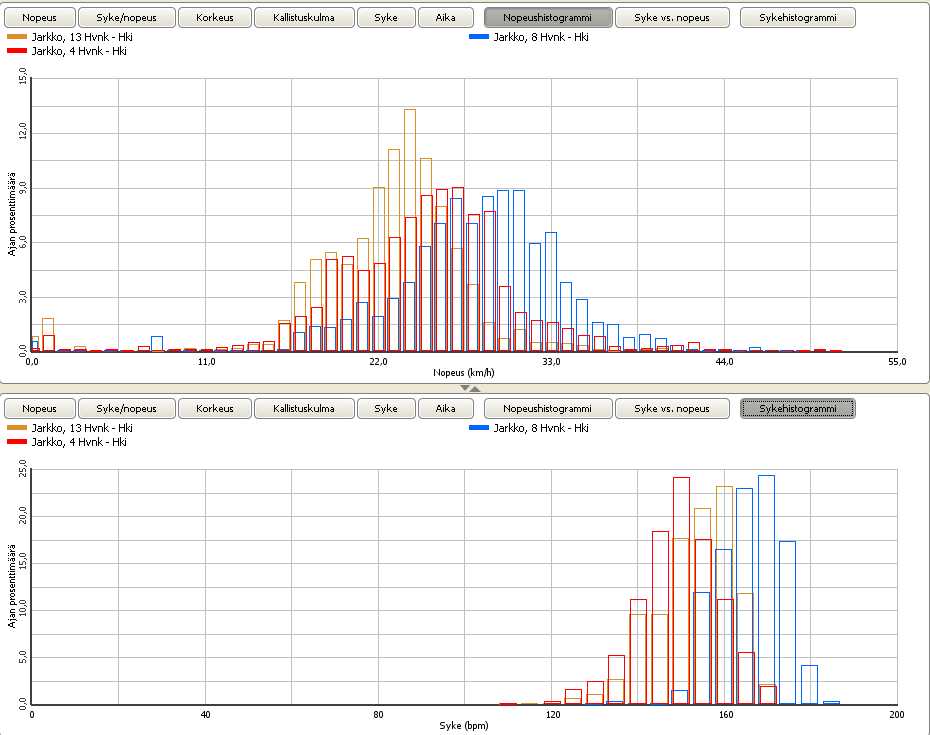Choose Syke vs. nopeus in top panel

671,17
